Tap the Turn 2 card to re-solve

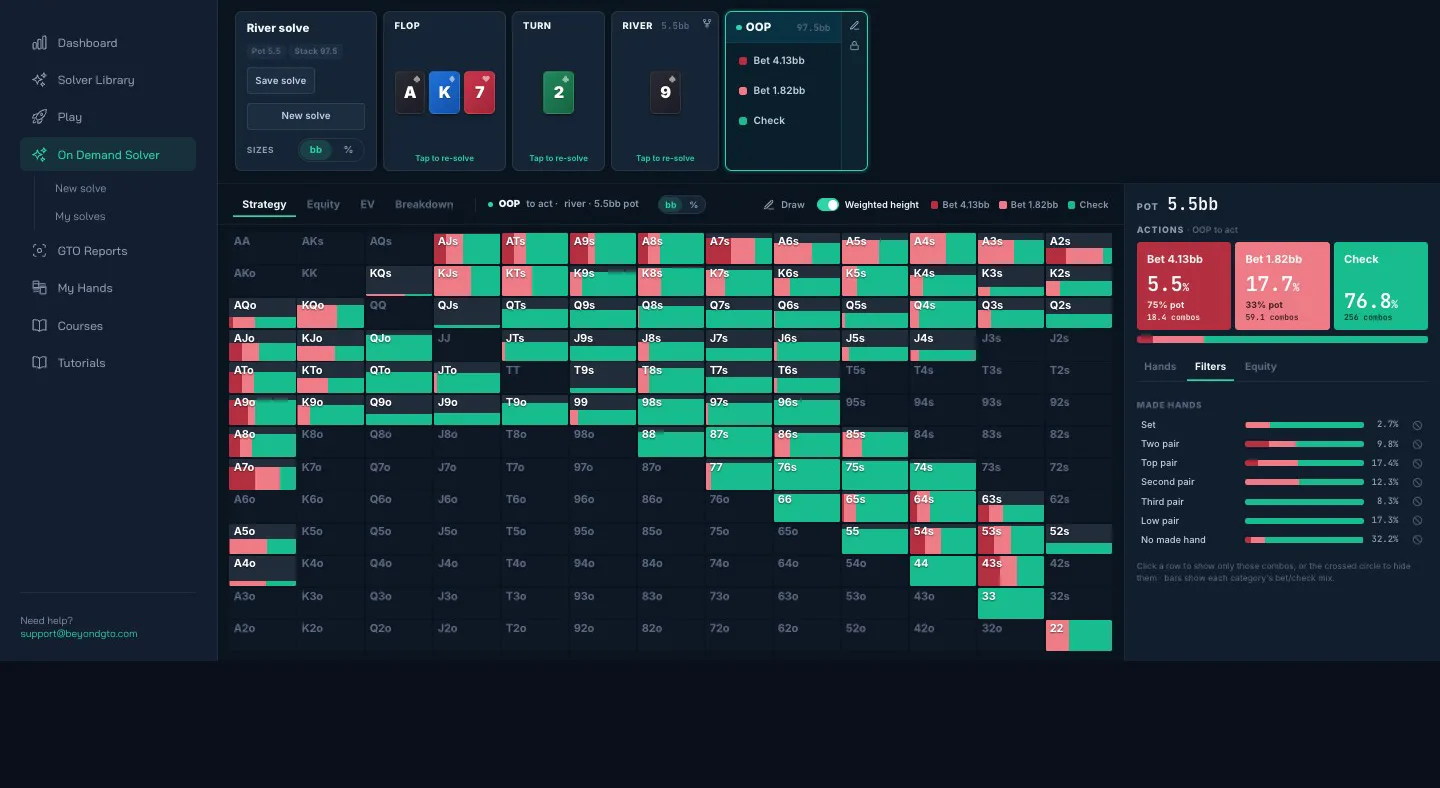558,91
